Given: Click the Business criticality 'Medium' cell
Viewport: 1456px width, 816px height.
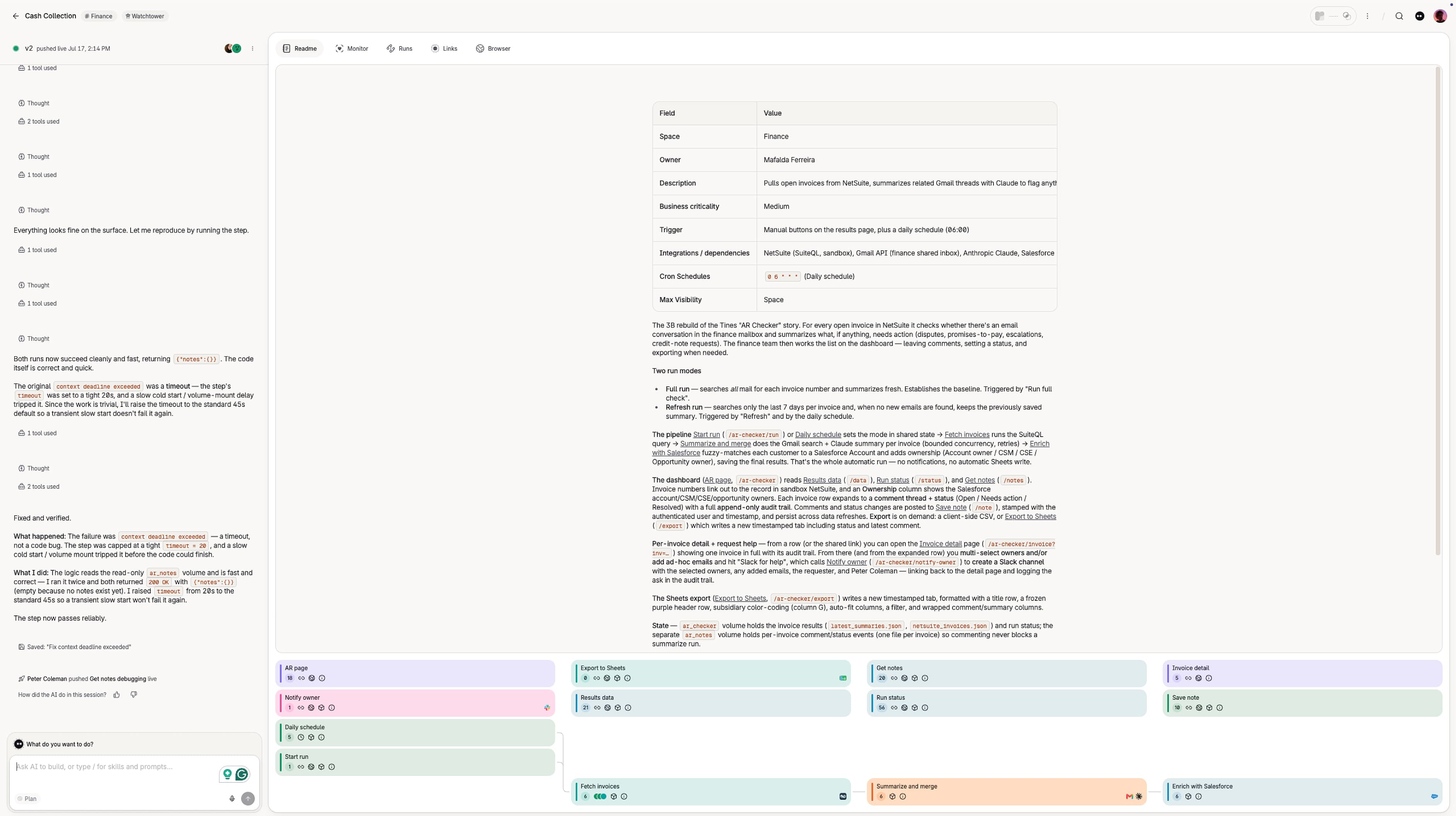Looking at the screenshot, I should click(x=907, y=207).
